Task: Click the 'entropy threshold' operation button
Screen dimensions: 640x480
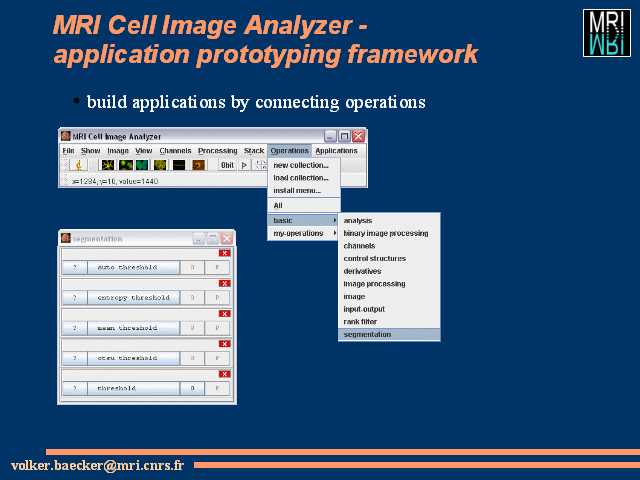Action: click(133, 298)
